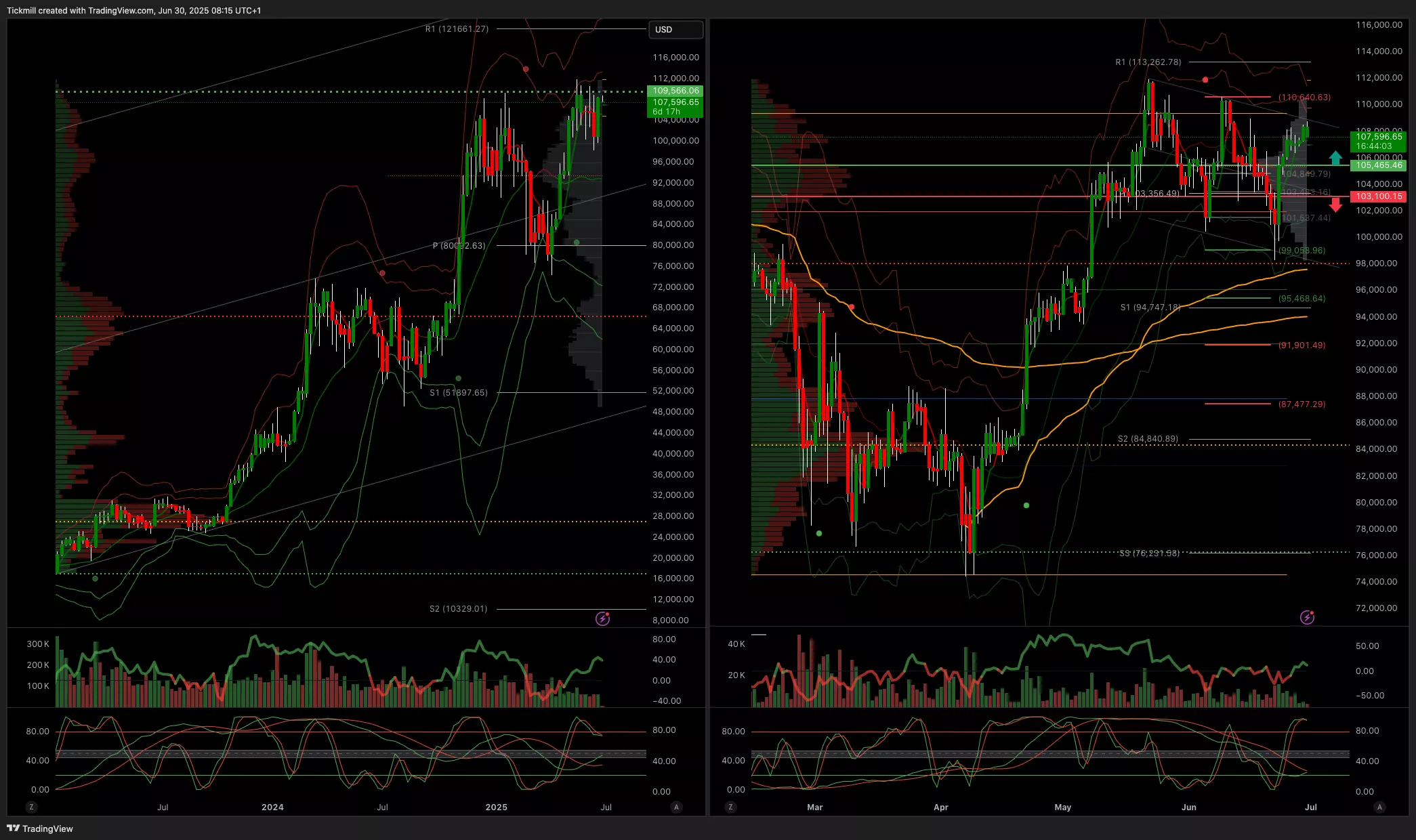Click the R1 (121661.27) pivot label
Viewport: 1416px width, 840px height.
click(x=457, y=29)
